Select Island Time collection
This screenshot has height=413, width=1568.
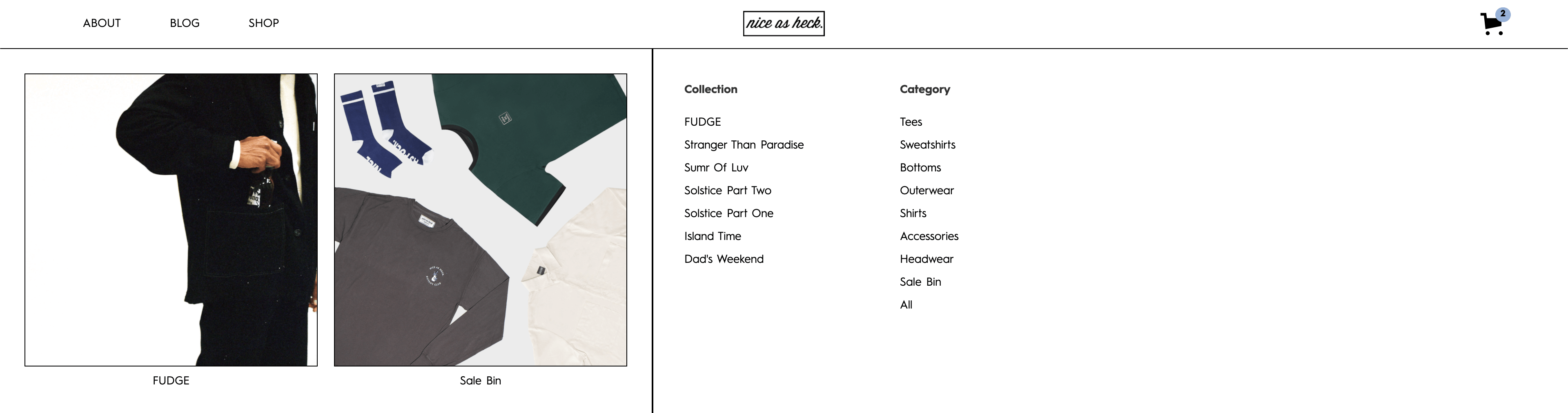coord(712,236)
